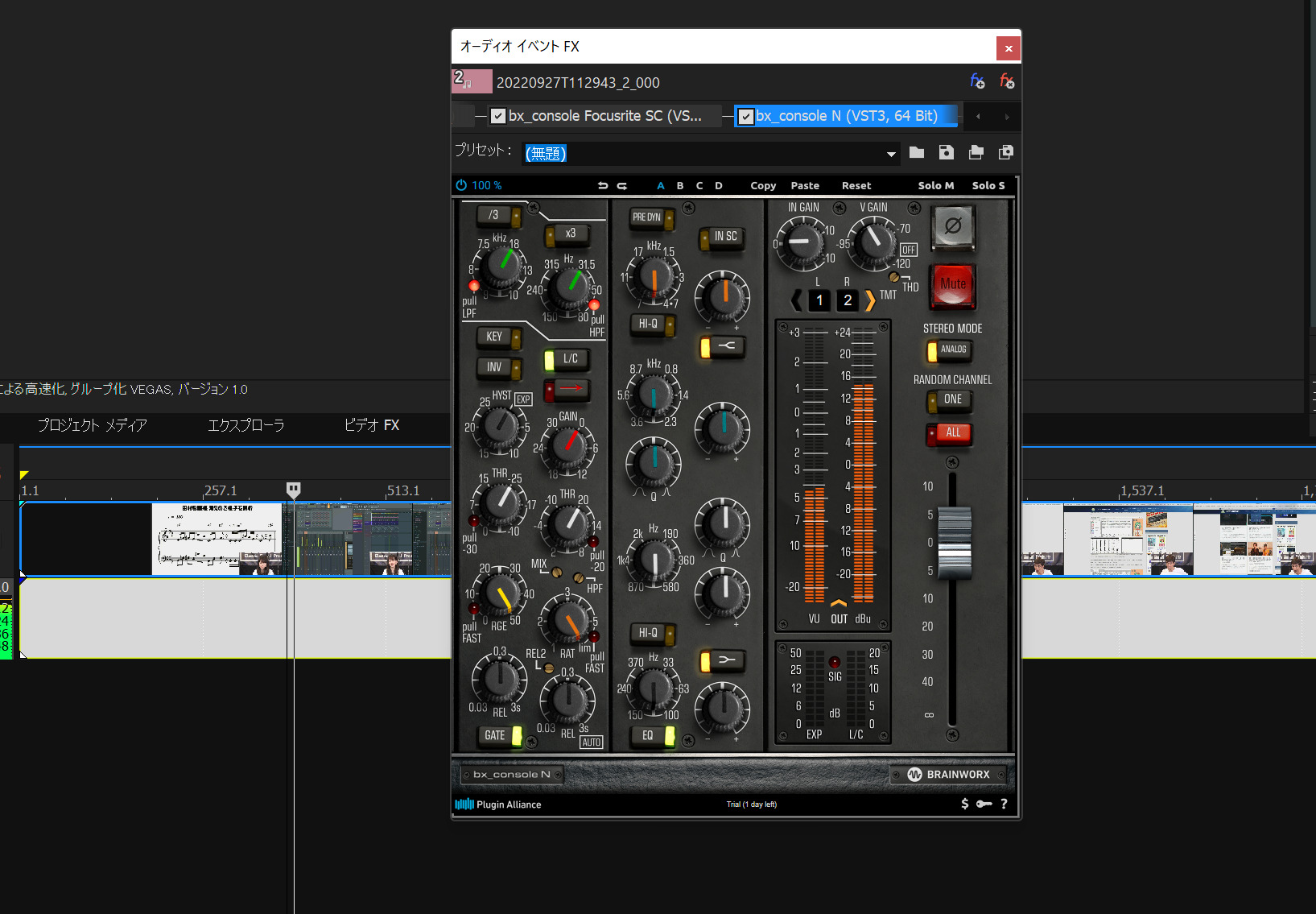Toggle the low shelf EQ shape button

click(x=723, y=661)
